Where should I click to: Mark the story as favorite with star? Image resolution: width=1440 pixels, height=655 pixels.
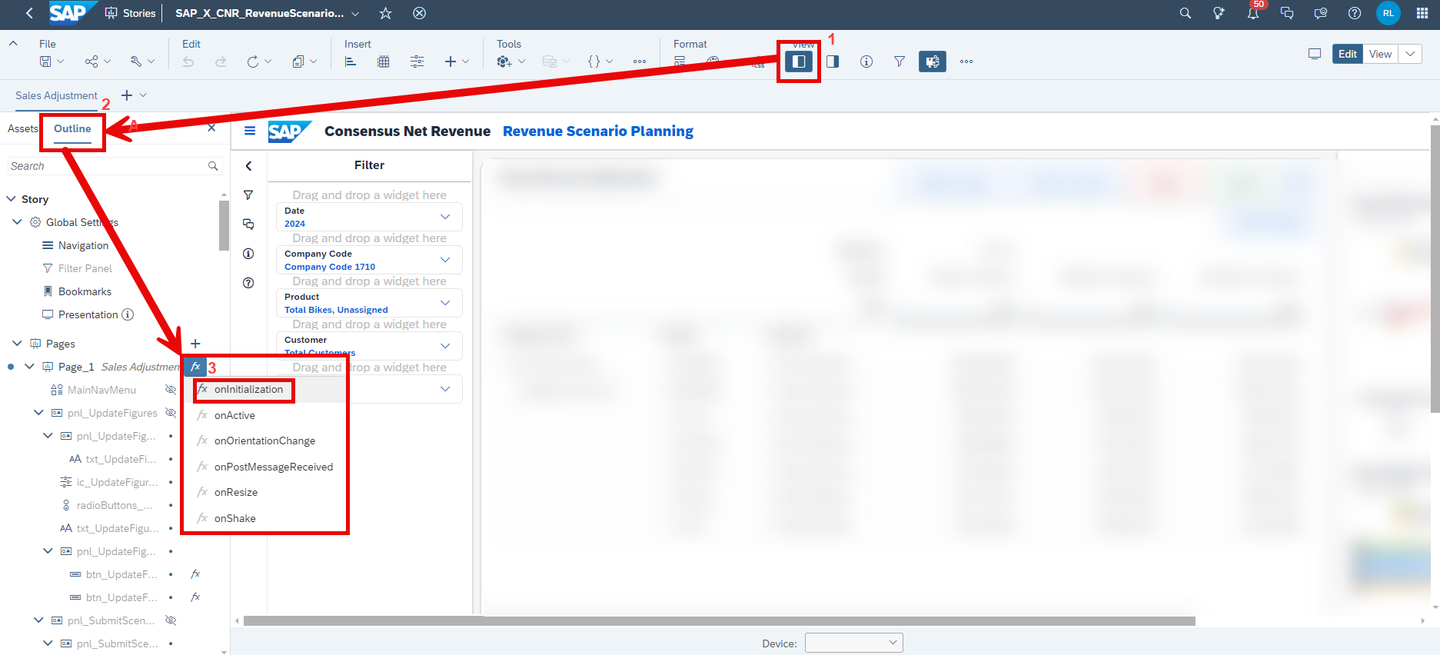(x=386, y=13)
